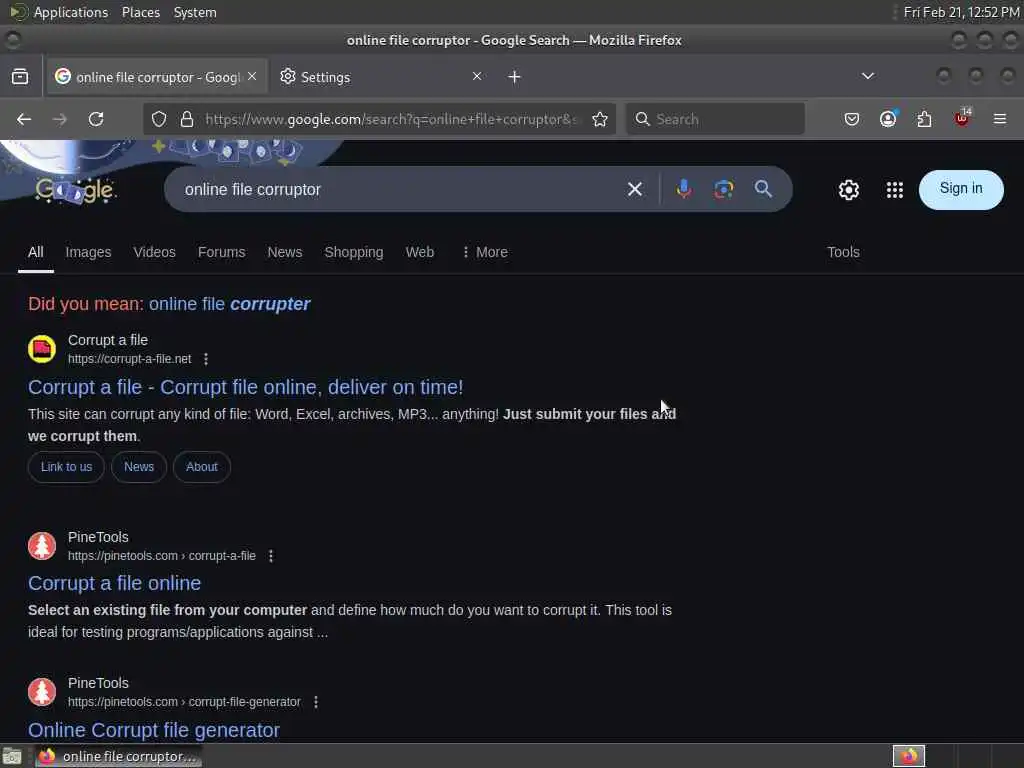Open the Applications menu

pos(59,12)
